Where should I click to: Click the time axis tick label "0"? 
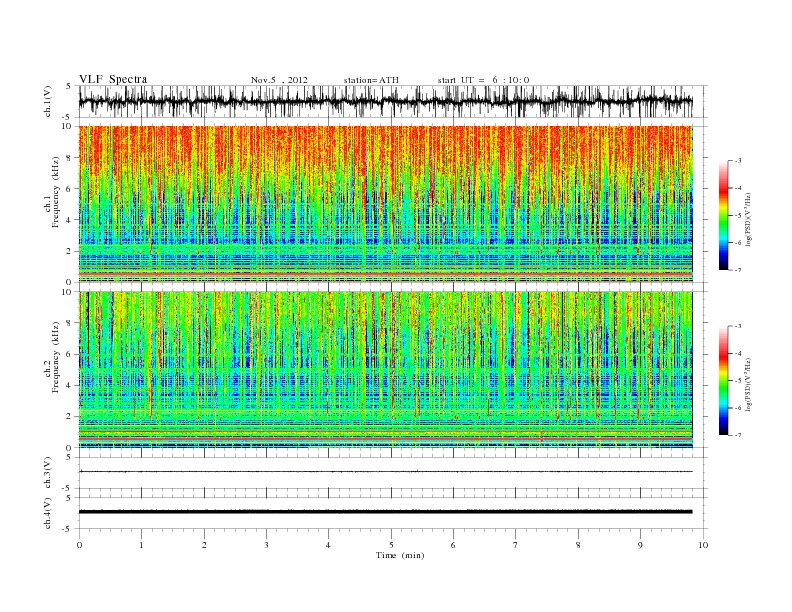[x=79, y=545]
